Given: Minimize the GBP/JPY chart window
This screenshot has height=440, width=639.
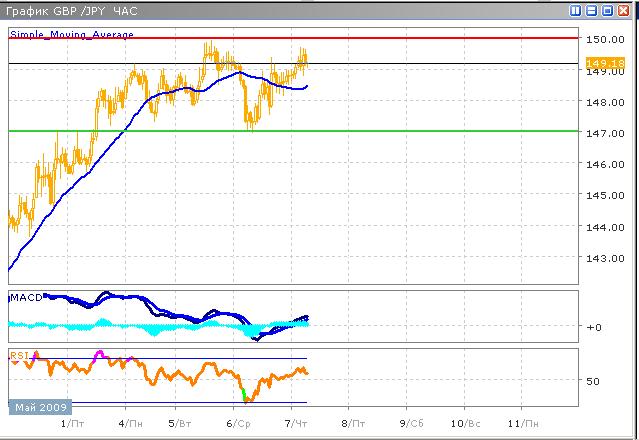Looking at the screenshot, I should point(593,10).
